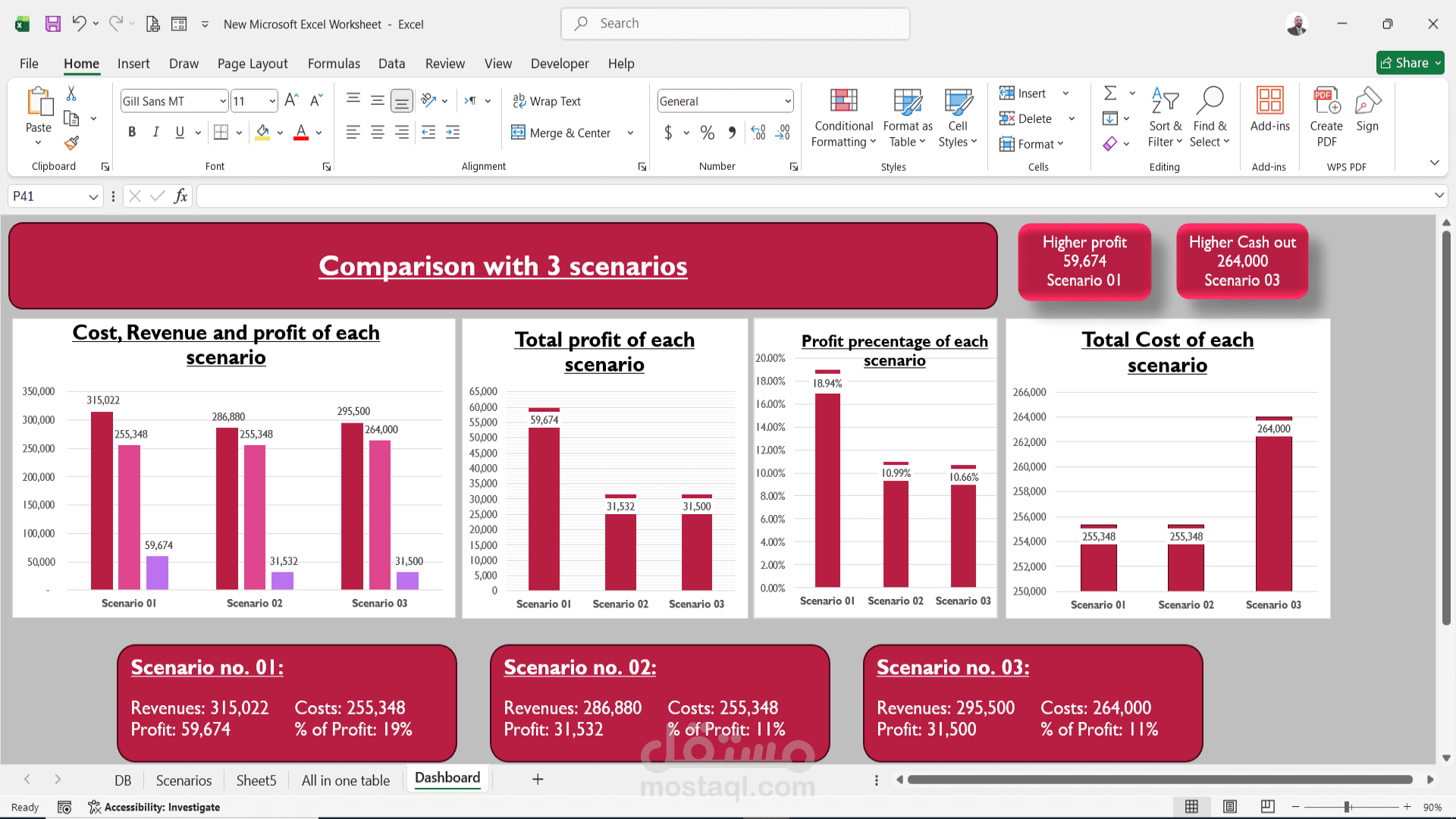The image size is (1456, 819).
Task: Open the Fill Color dropdown arrow
Action: tap(280, 133)
